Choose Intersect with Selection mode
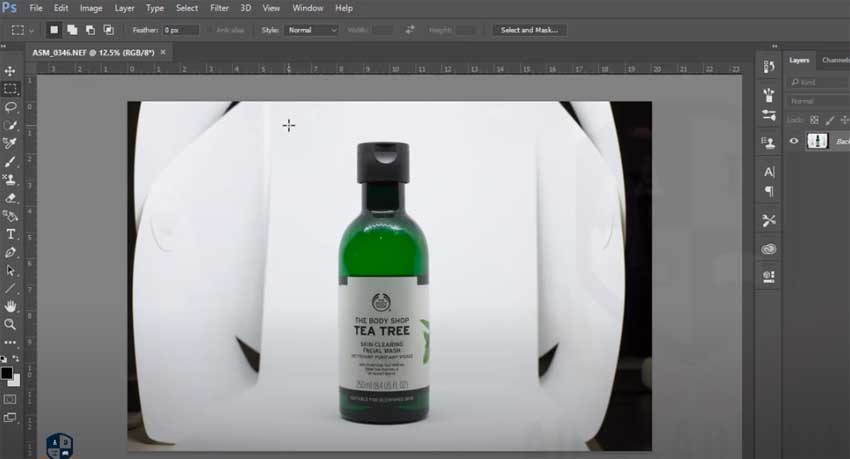850x459 pixels. (109, 30)
